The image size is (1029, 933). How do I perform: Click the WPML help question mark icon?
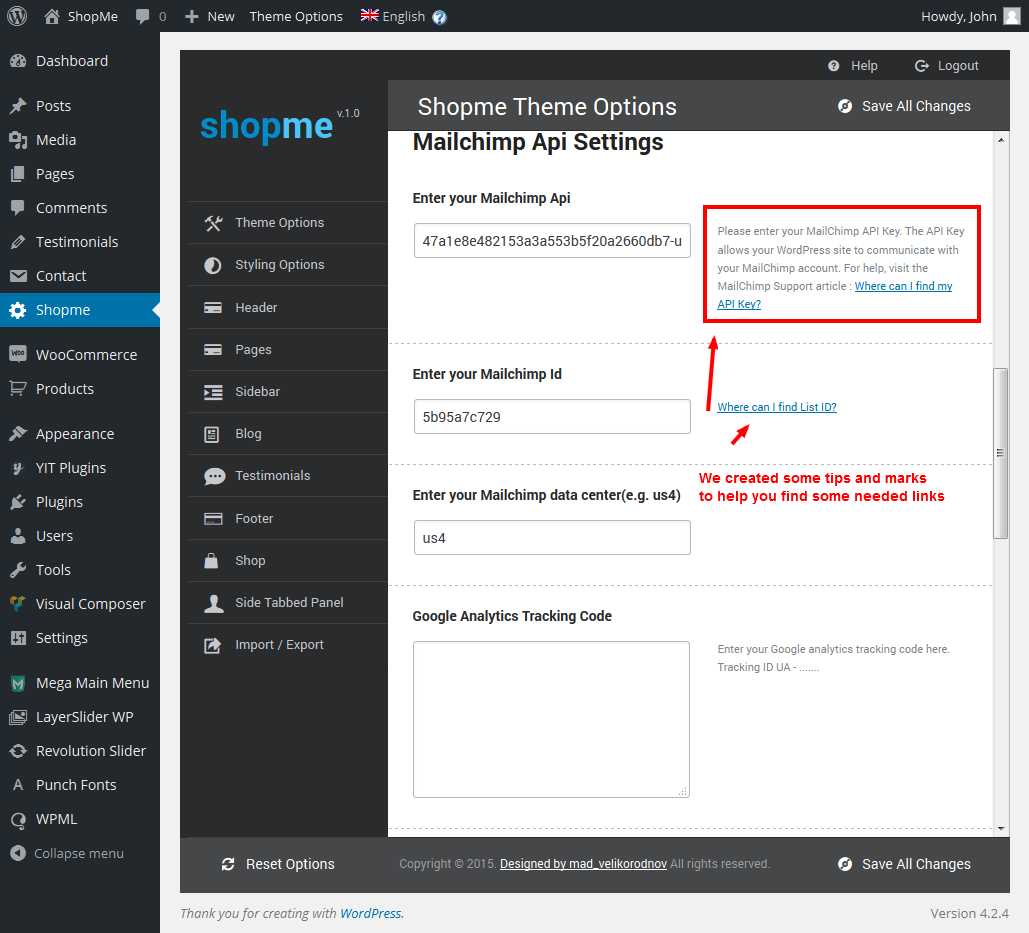(440, 17)
